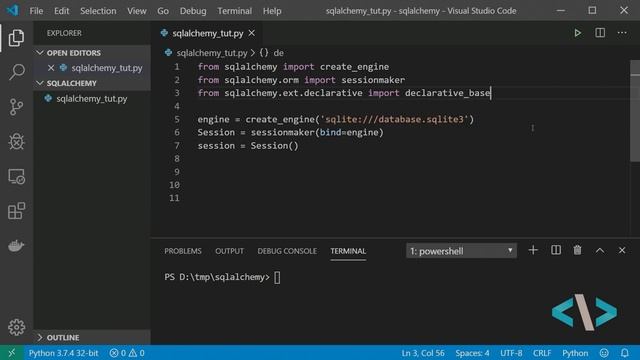Open the remote window indicator
The width and height of the screenshot is (640, 360).
coord(11,353)
